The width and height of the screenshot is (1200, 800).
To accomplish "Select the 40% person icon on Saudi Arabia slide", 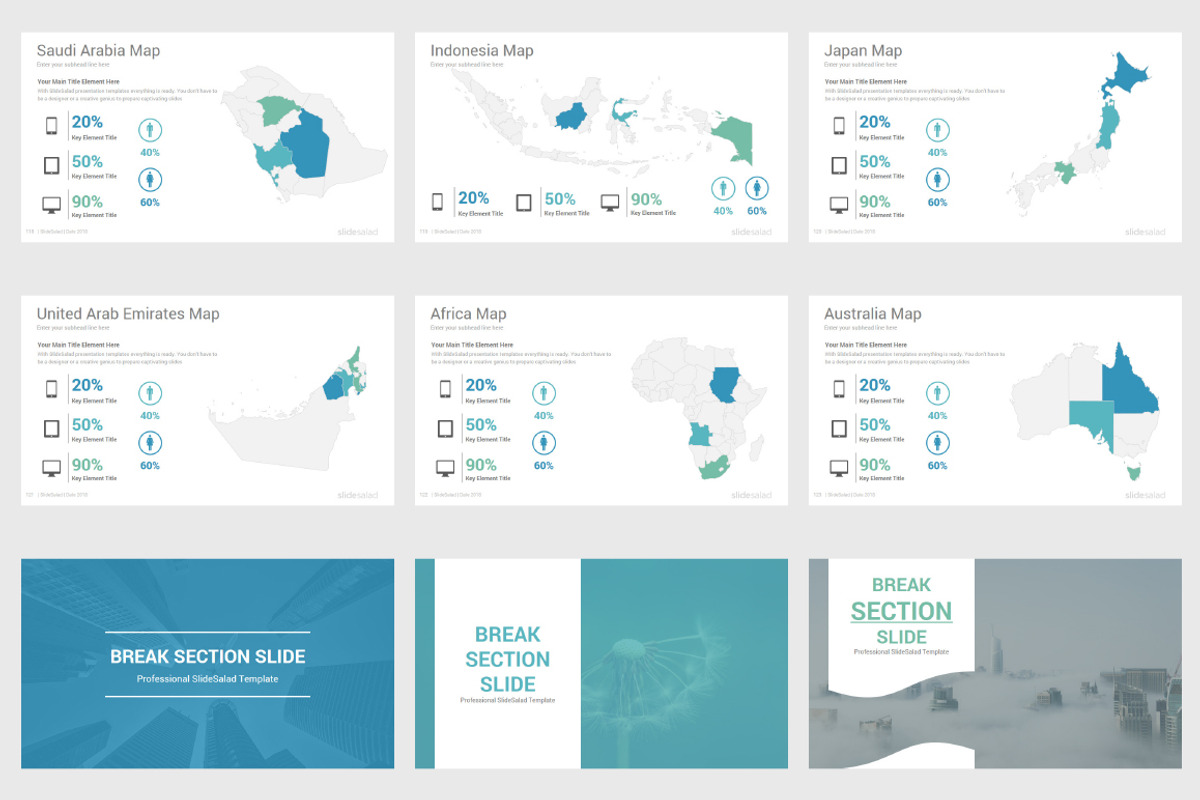I will tap(150, 130).
